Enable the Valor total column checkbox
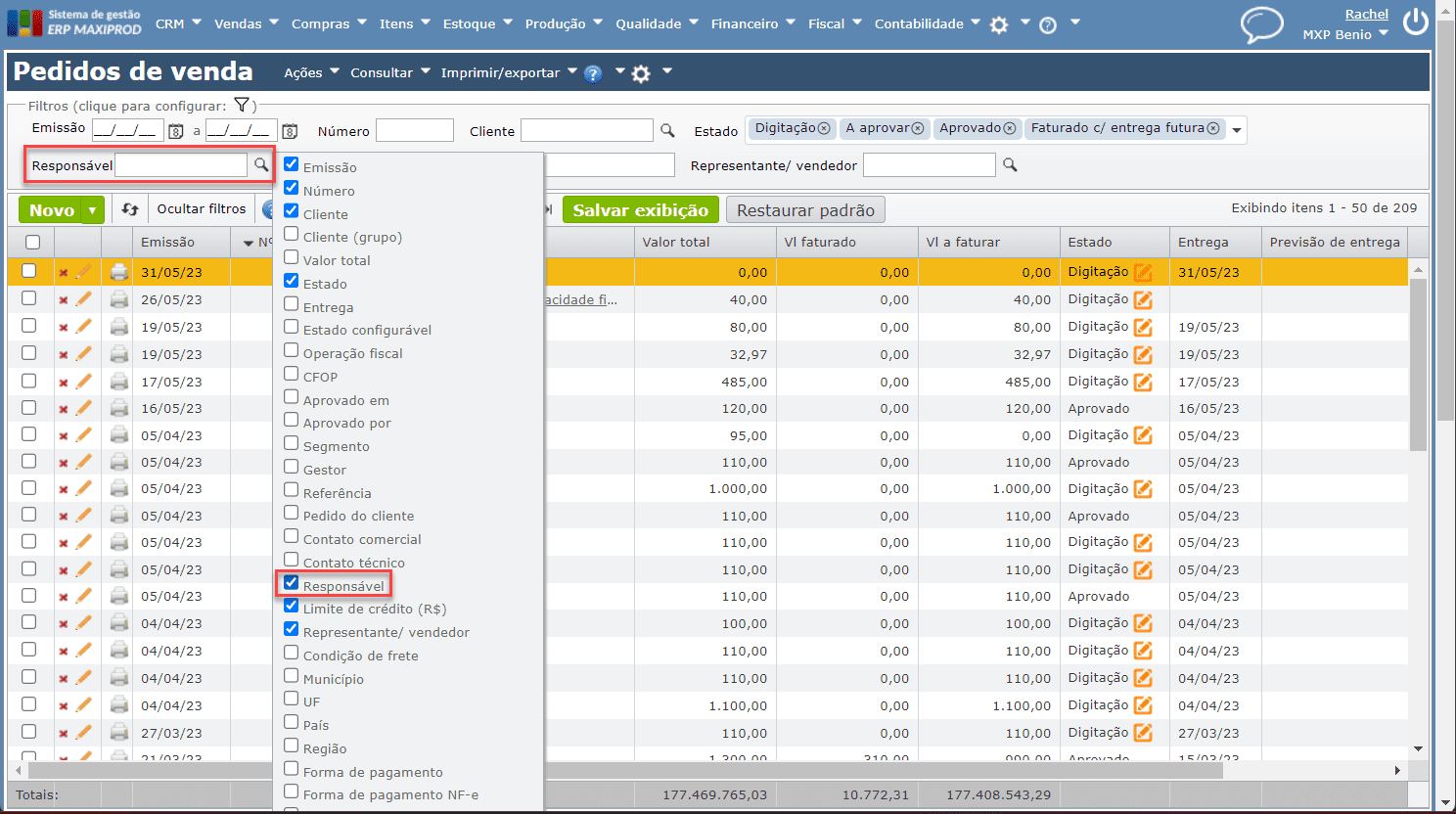Screen dimensions: 1456x814 tap(292, 257)
